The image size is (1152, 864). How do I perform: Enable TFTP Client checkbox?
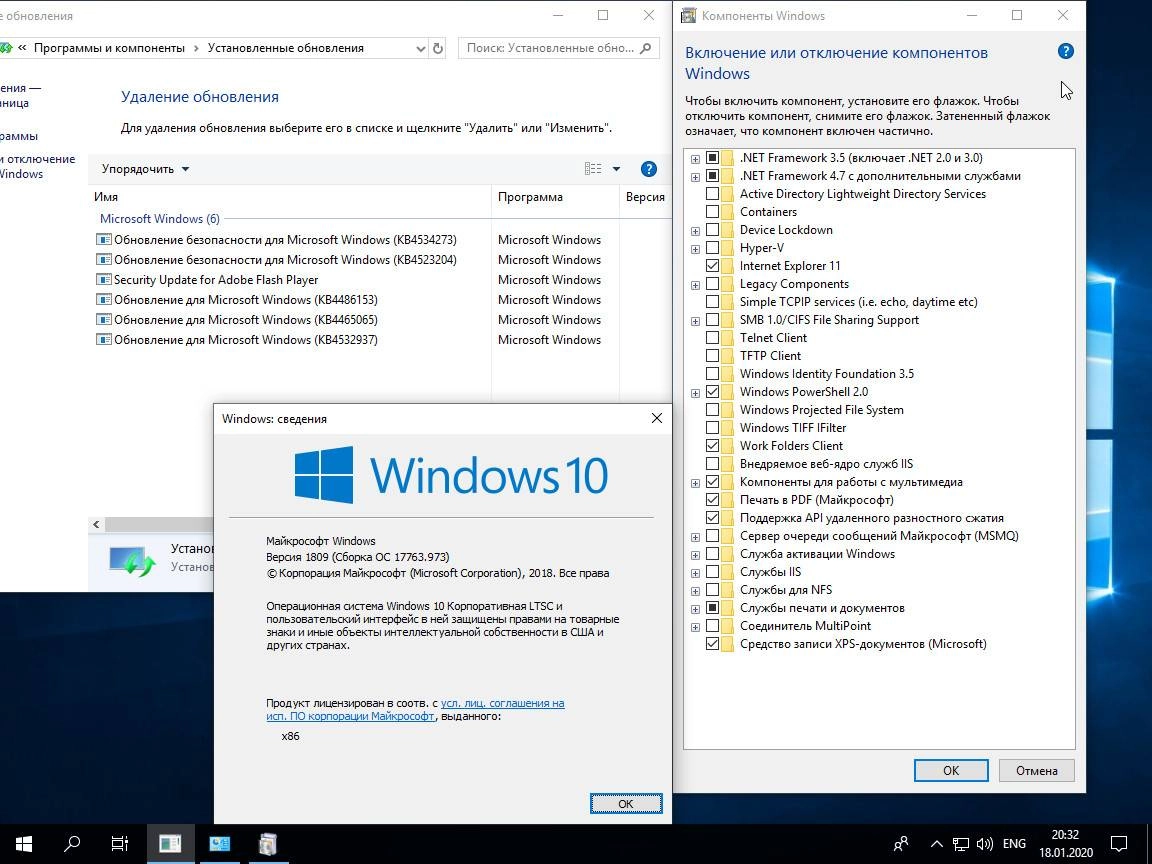pos(712,356)
